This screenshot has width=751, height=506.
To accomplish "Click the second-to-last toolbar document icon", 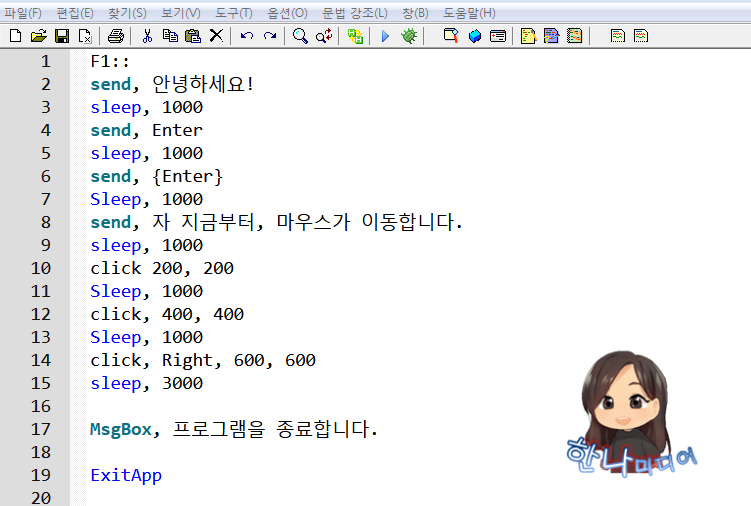I will coord(618,36).
